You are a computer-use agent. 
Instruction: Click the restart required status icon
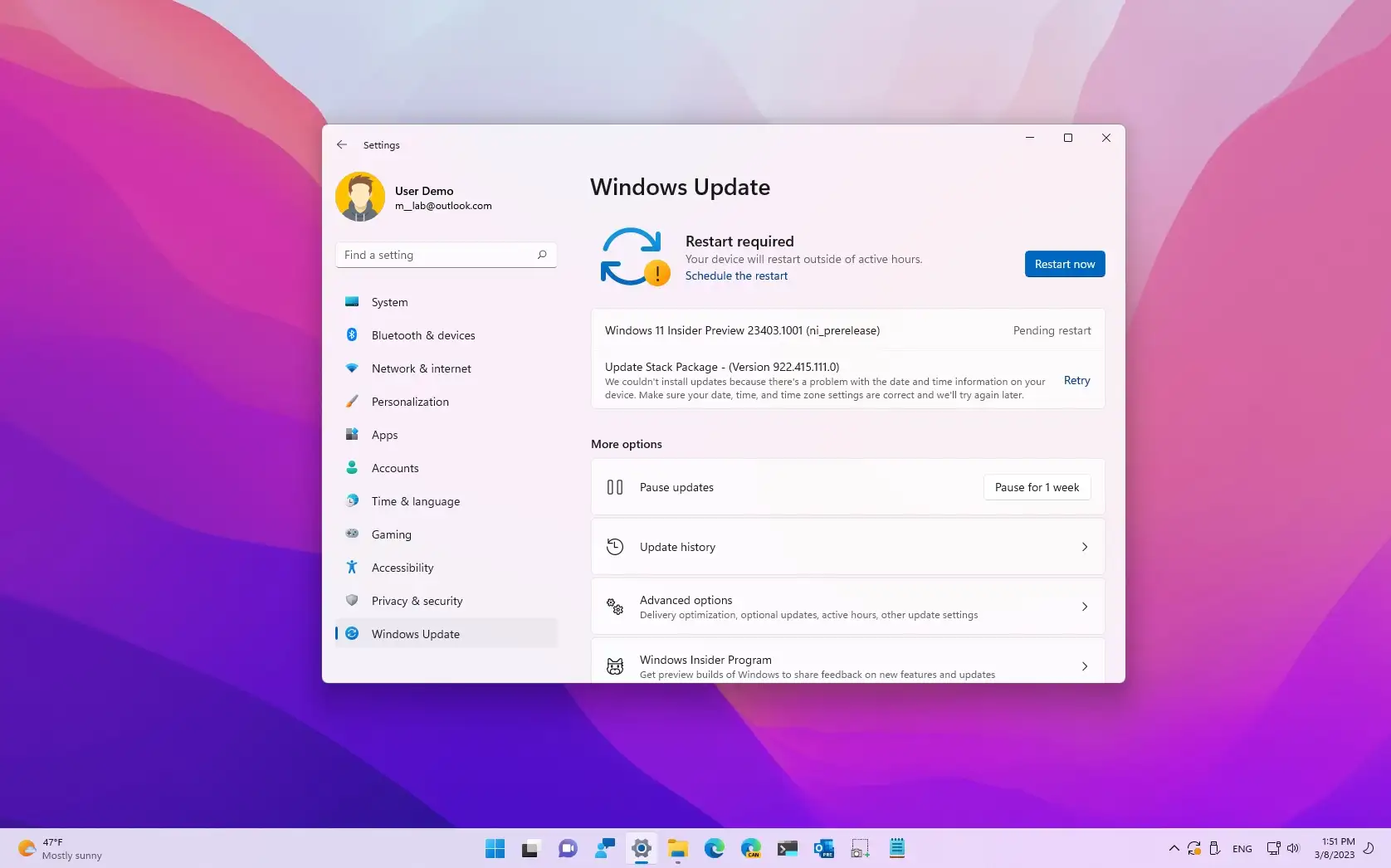tap(635, 257)
